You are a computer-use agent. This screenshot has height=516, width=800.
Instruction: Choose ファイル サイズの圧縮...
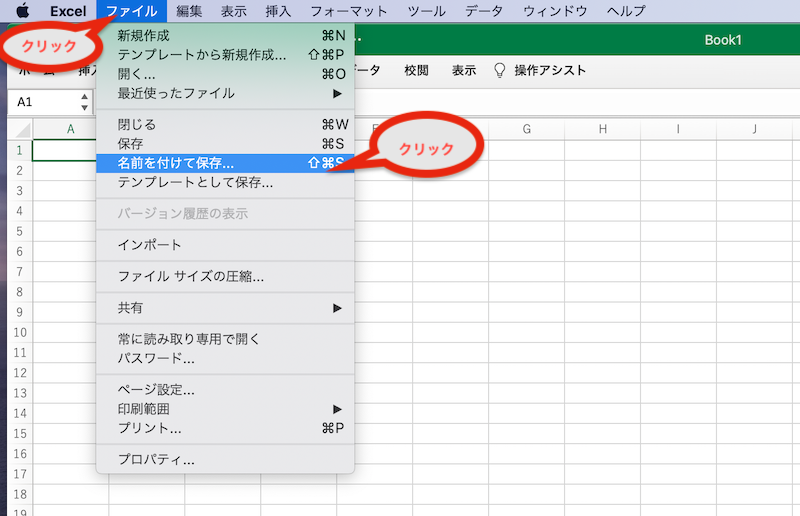[225, 277]
